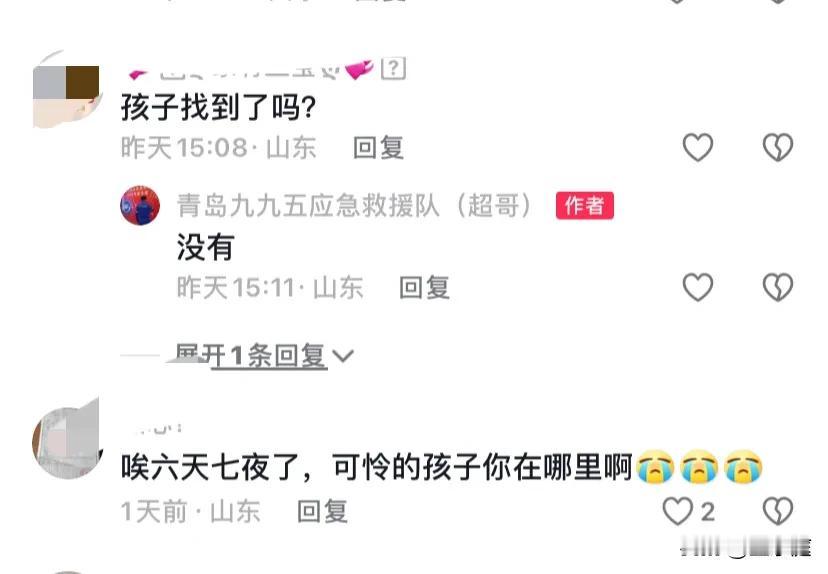Screen dimensions: 828x574
Task: Click the red 作者 badge
Action: click(x=585, y=205)
